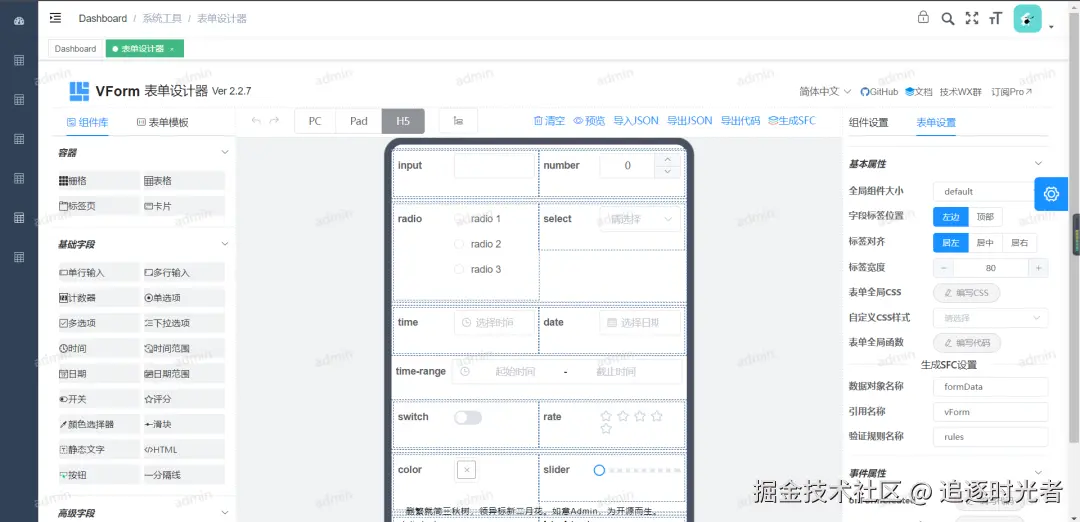Add slider (滑块) field
This screenshot has height=522, width=1080.
tap(183, 424)
